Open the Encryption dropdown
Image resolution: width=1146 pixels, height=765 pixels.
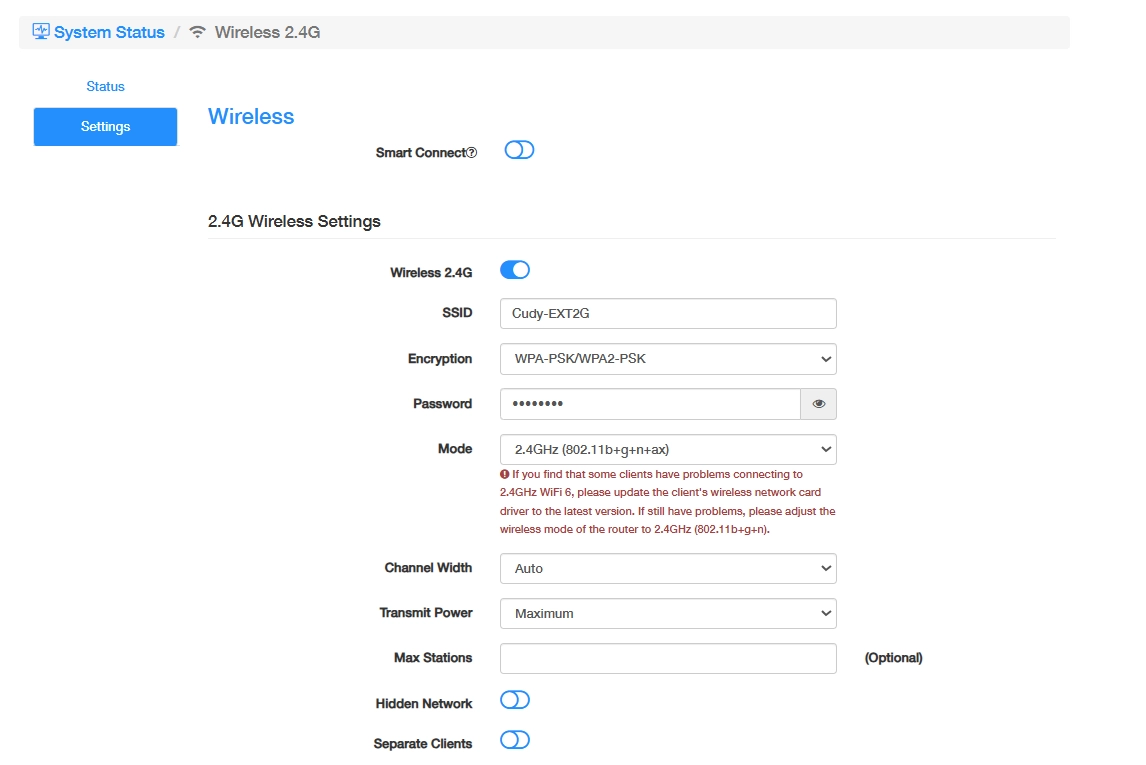tap(668, 359)
